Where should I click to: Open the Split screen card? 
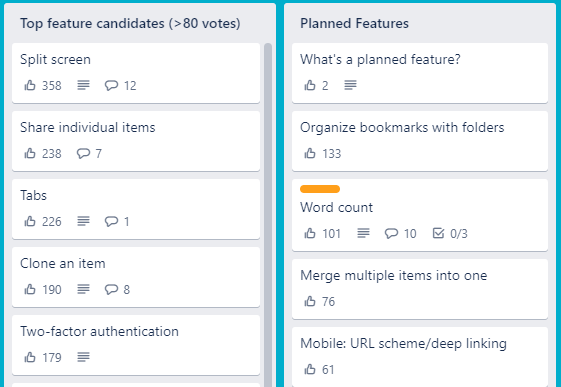pos(136,73)
